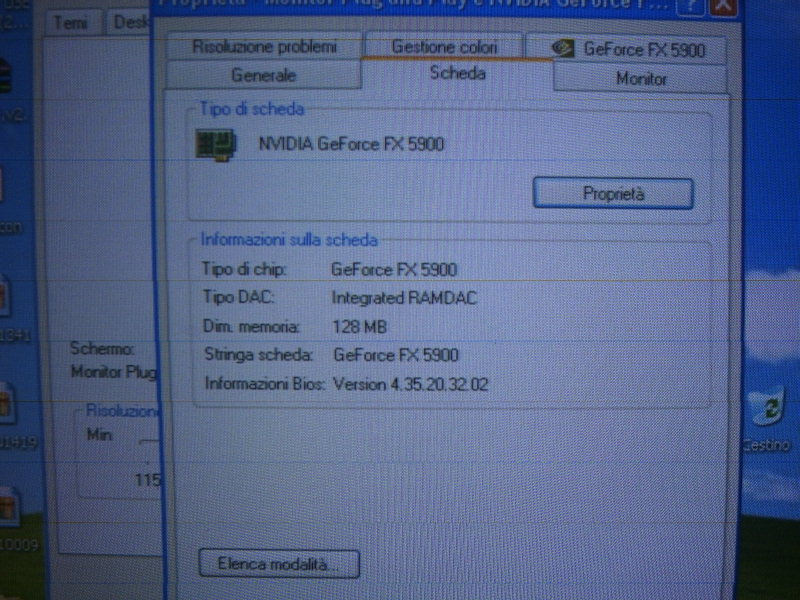
Task: Click the Stringa scheda label
Action: pos(259,355)
